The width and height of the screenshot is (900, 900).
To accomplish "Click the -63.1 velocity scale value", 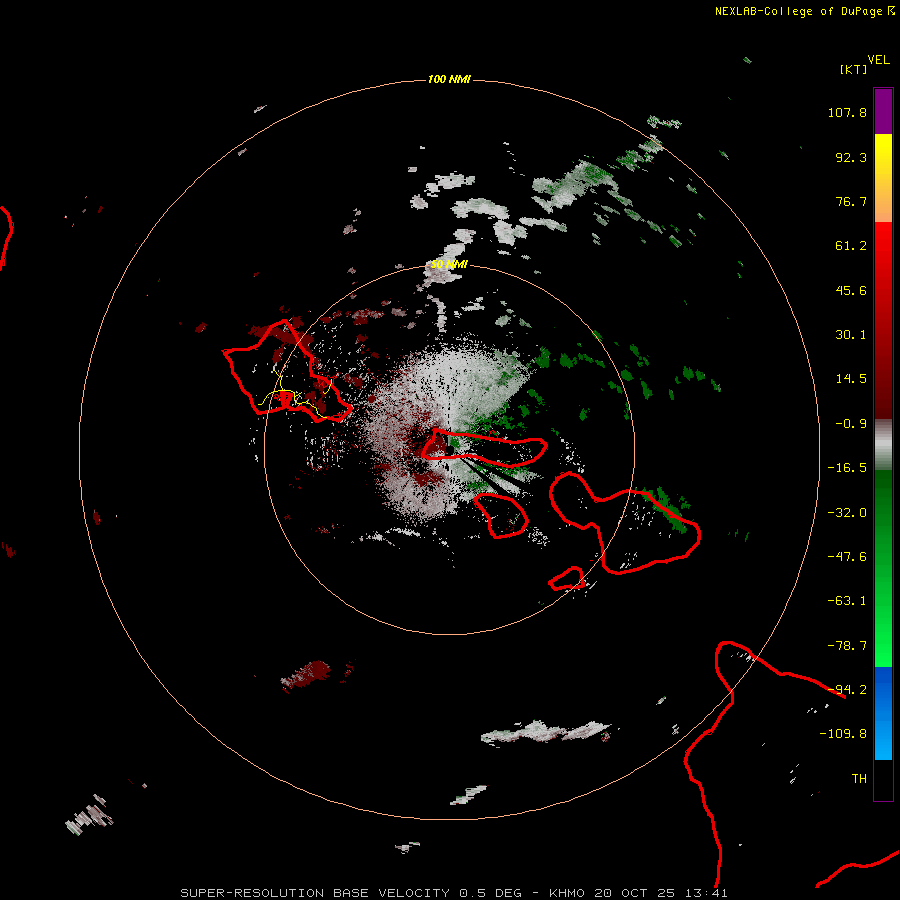I will [x=847, y=601].
